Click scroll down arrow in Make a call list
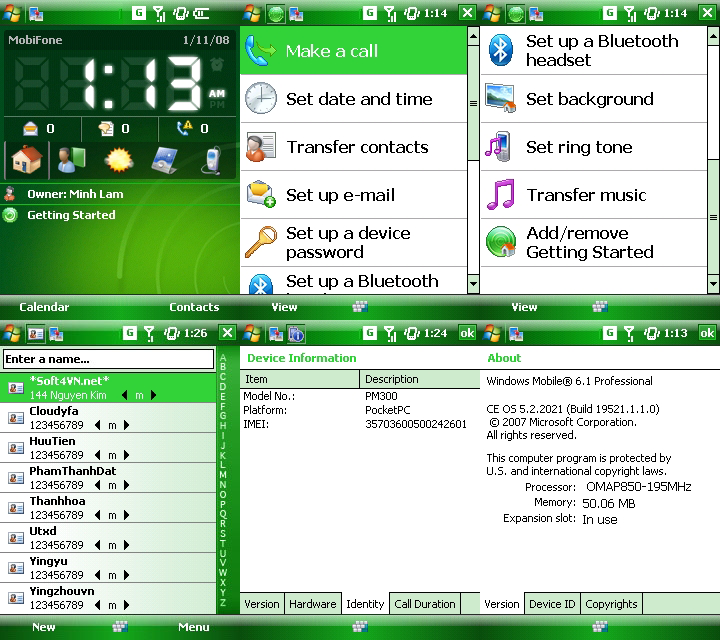Image resolution: width=720 pixels, height=640 pixels. coord(473,284)
